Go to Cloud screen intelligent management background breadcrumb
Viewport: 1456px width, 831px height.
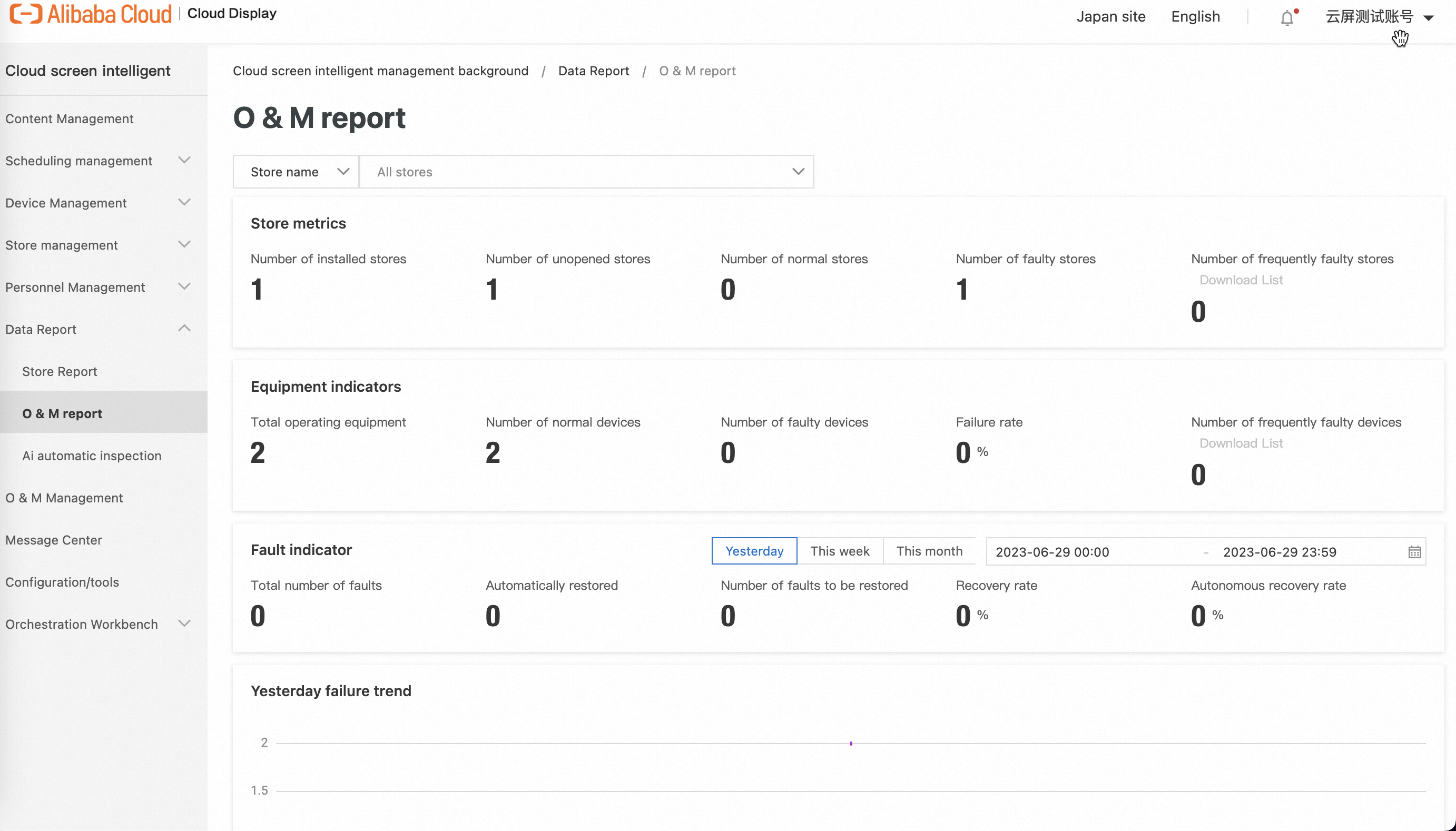(x=381, y=71)
